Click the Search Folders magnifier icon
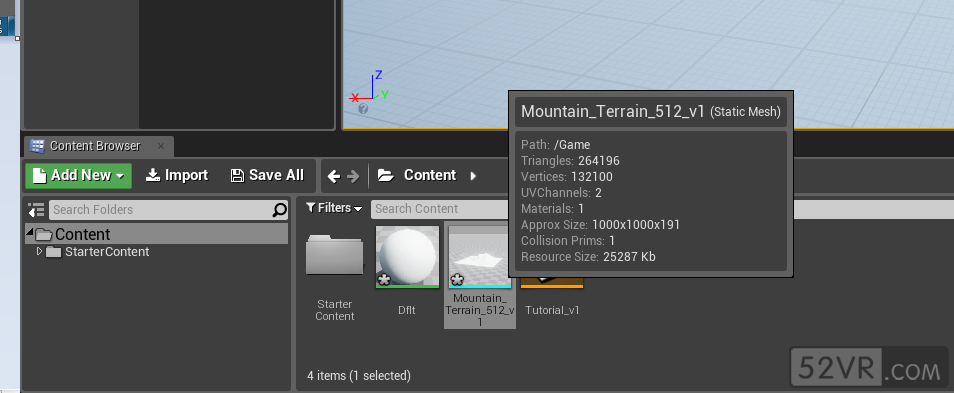 pyautogui.click(x=279, y=210)
